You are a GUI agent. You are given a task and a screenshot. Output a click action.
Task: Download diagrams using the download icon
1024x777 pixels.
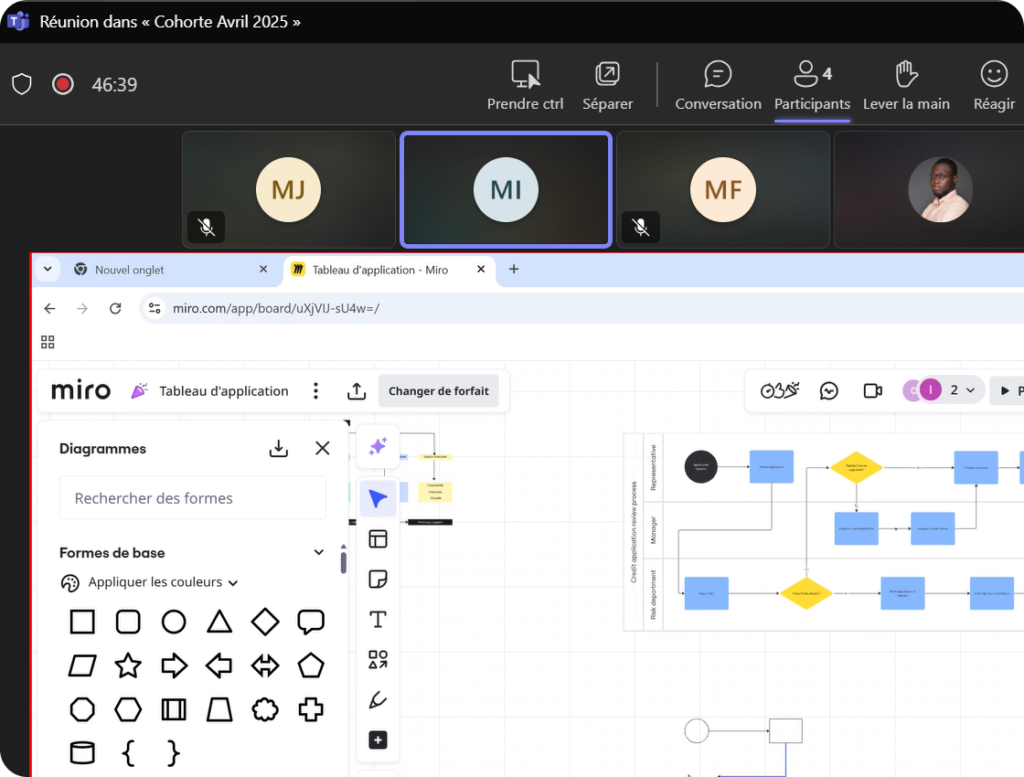(279, 449)
